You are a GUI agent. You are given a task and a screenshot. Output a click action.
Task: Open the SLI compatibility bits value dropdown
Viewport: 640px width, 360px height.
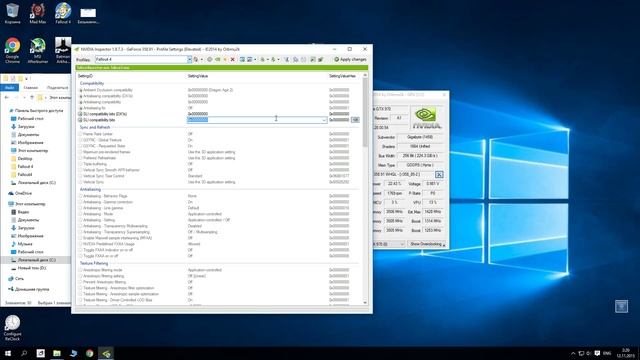pos(324,120)
